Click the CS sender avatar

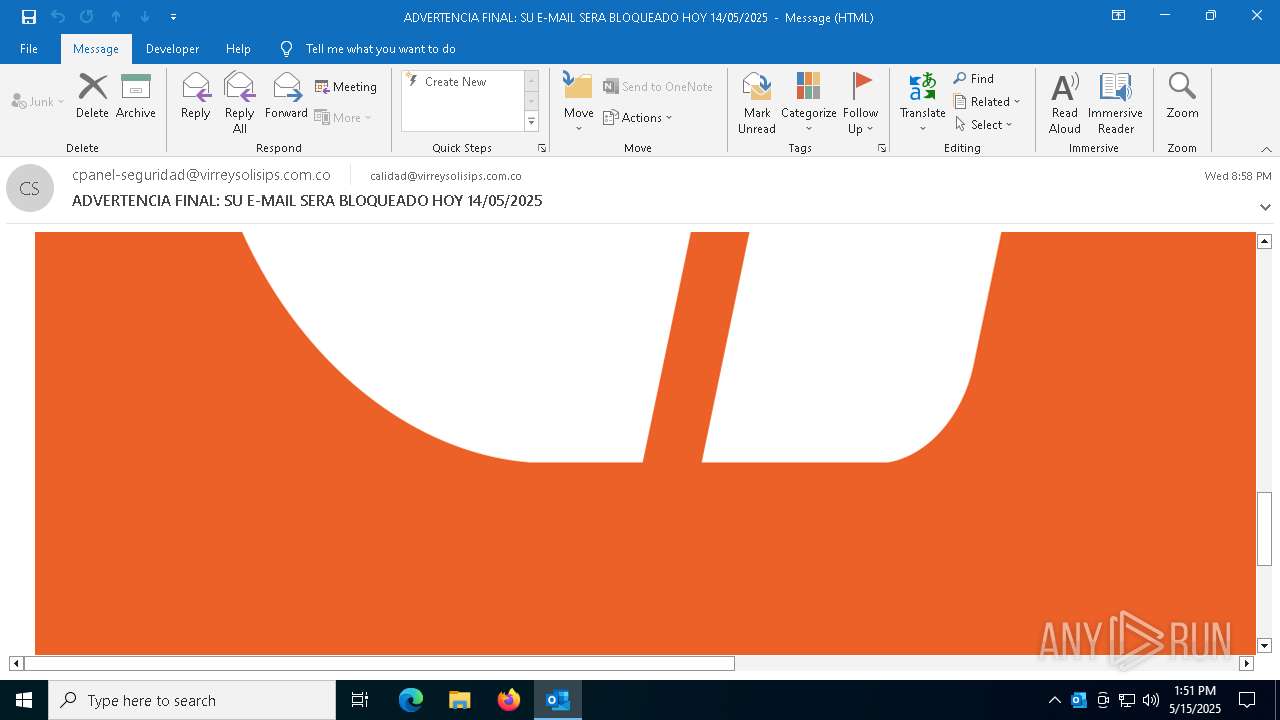click(x=29, y=188)
